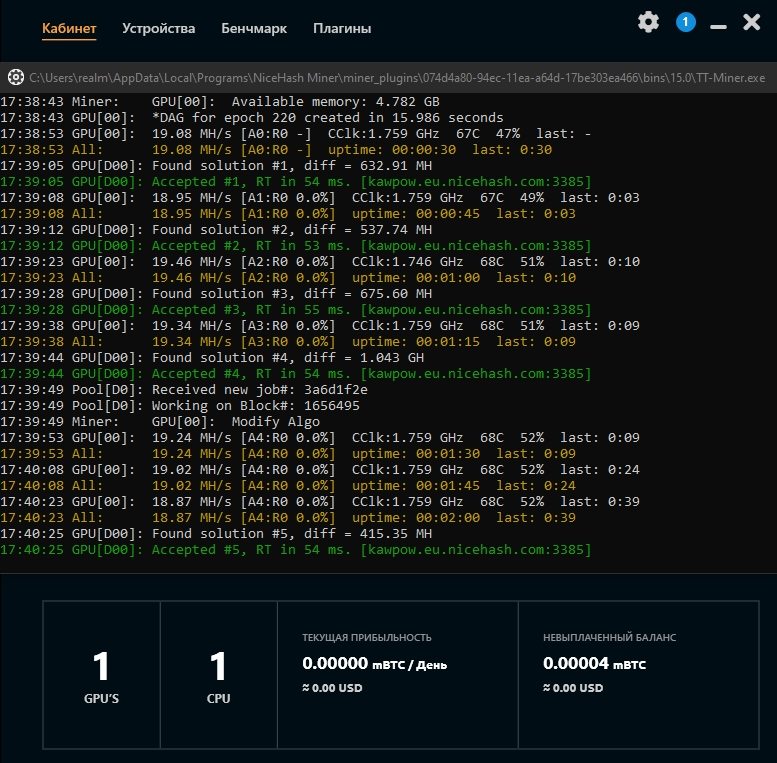Click the "Found solution #4" log line
Screen dimensions: 777x763
pyautogui.click(x=216, y=358)
